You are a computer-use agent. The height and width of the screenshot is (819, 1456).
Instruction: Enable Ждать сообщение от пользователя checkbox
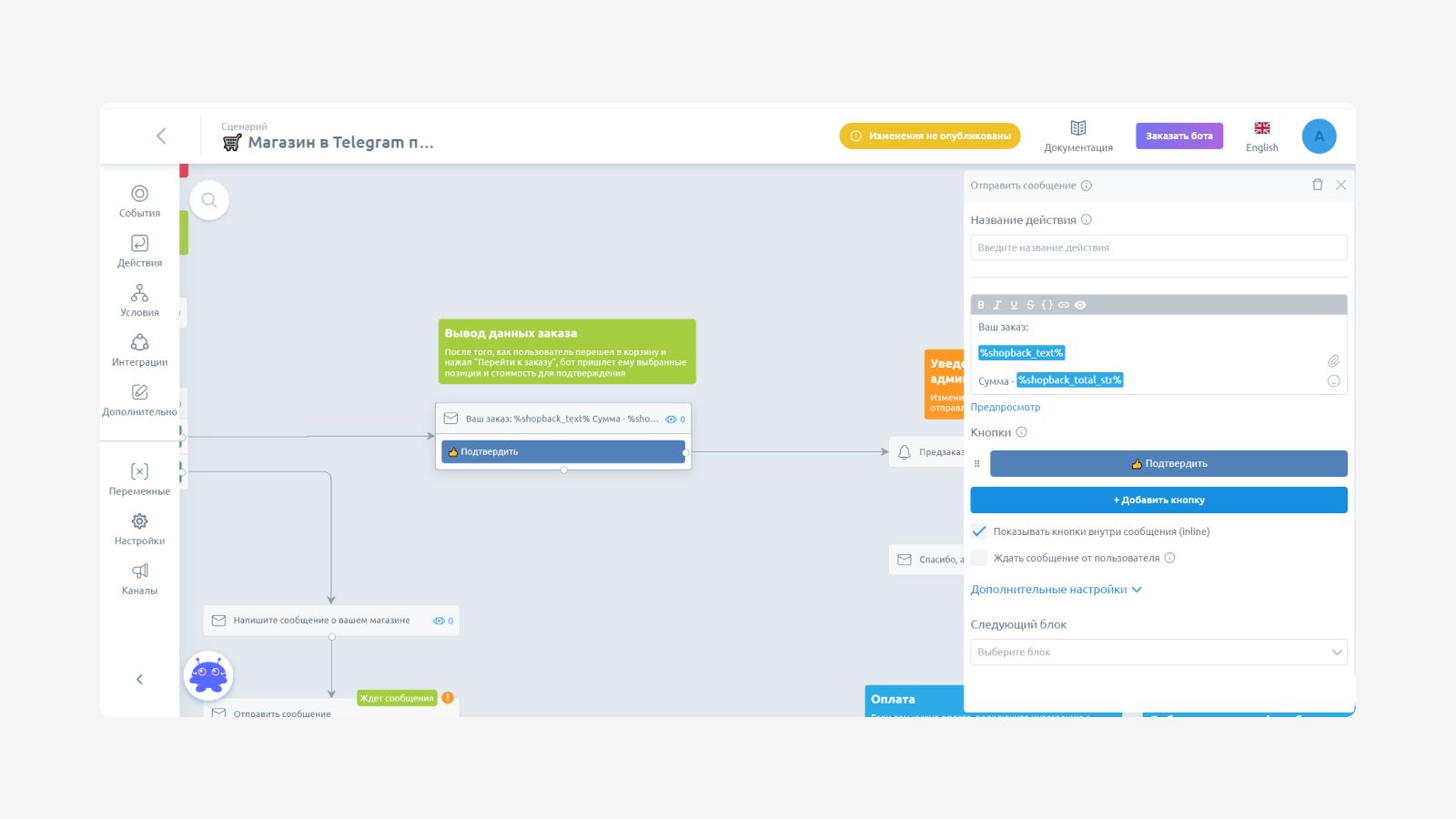click(979, 558)
